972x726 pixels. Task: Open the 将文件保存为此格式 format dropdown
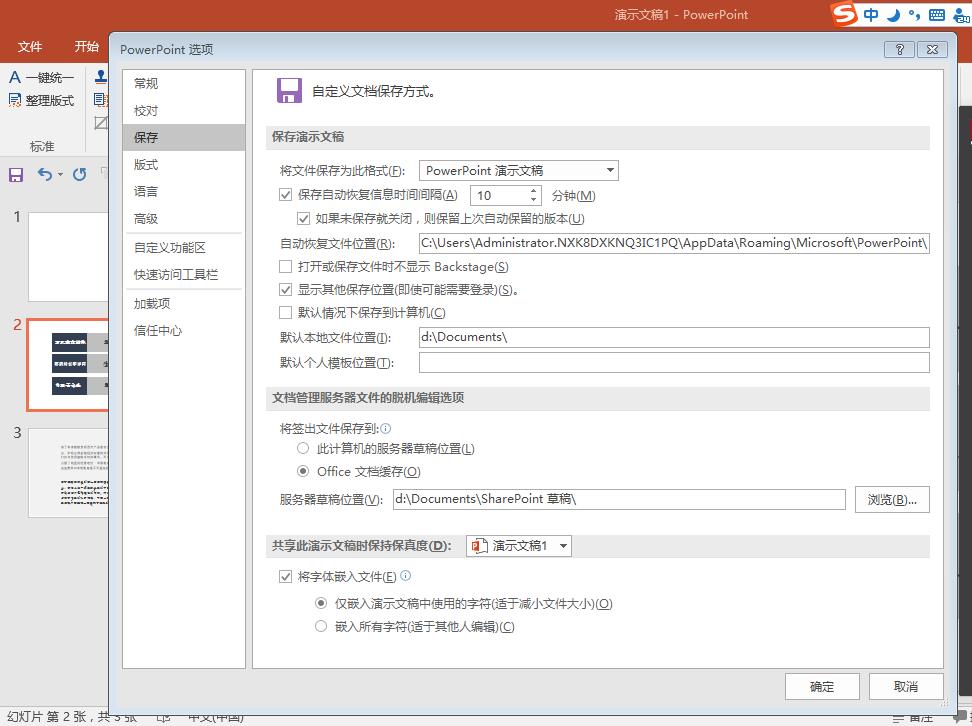518,171
